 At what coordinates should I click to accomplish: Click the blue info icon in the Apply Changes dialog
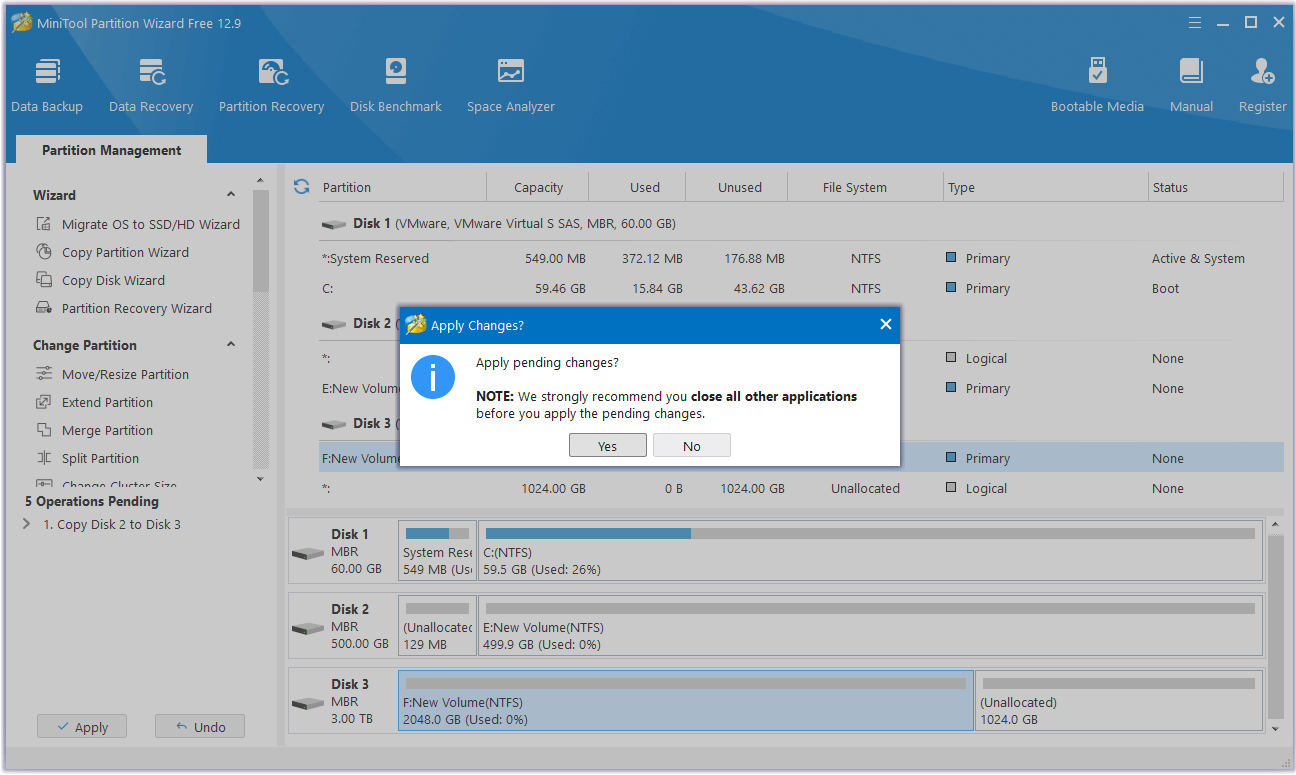(433, 377)
